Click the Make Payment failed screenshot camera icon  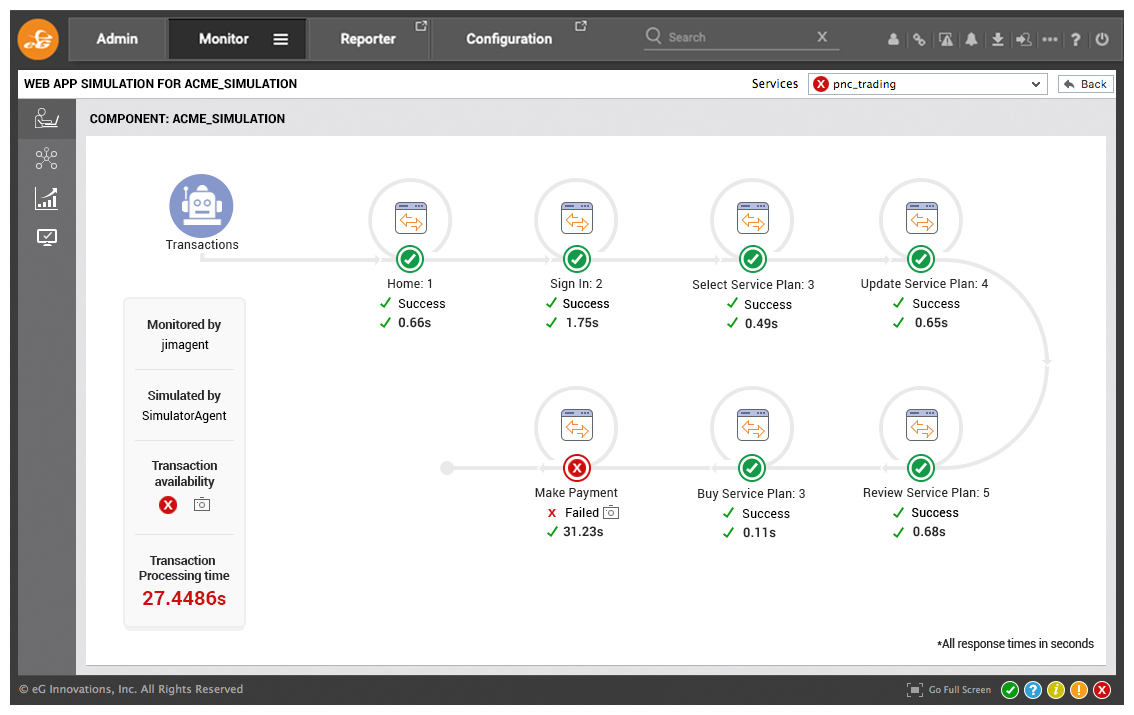(611, 513)
